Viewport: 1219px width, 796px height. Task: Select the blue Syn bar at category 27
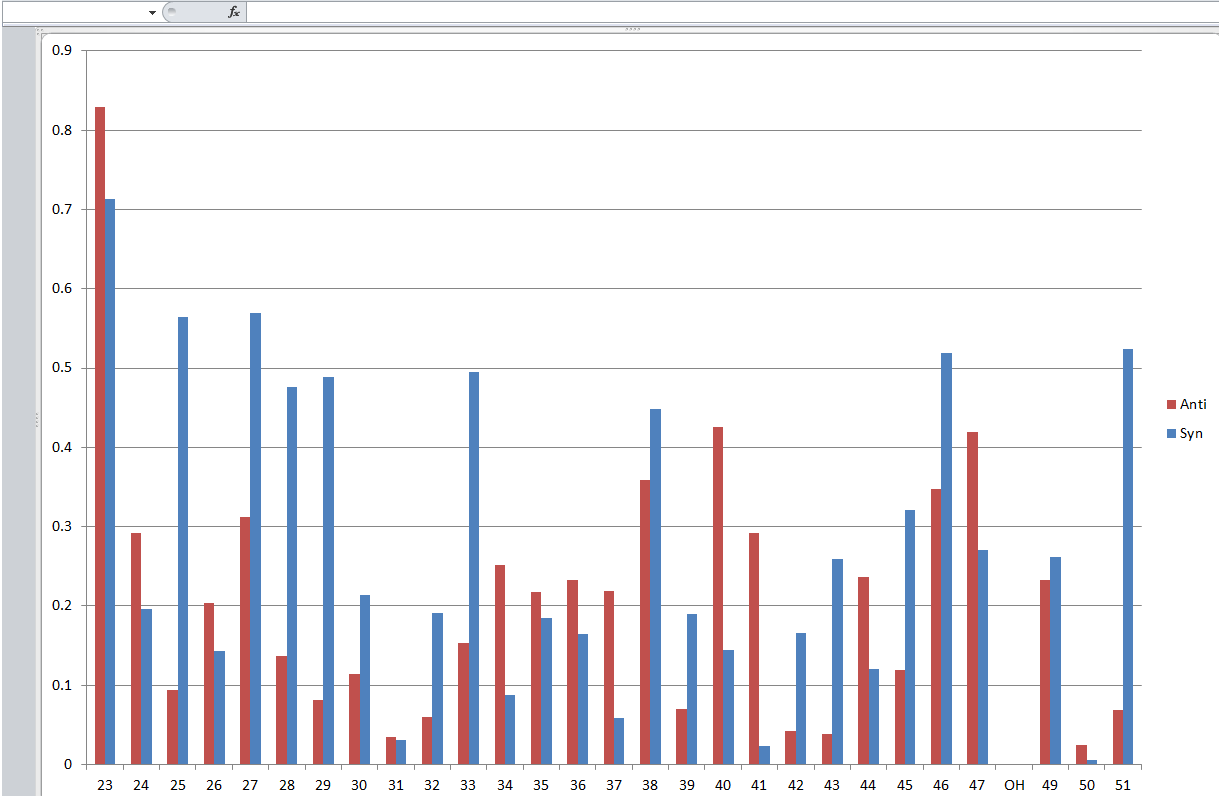pyautogui.click(x=255, y=539)
